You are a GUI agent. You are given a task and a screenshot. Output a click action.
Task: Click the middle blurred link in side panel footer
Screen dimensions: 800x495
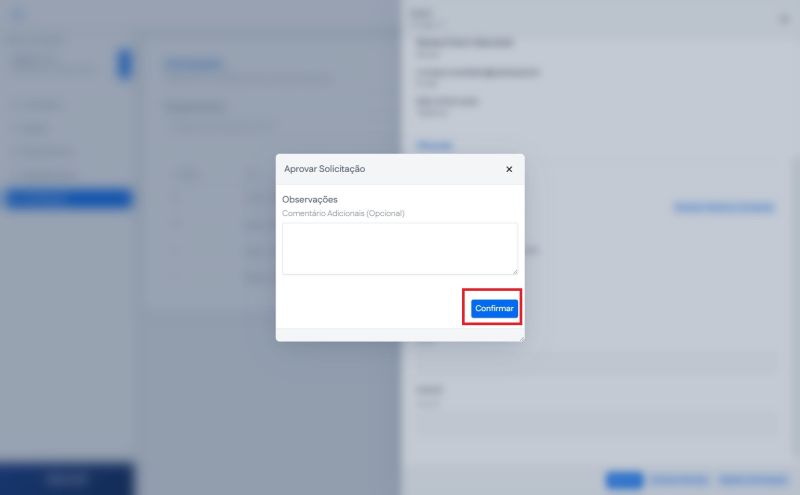(x=680, y=480)
